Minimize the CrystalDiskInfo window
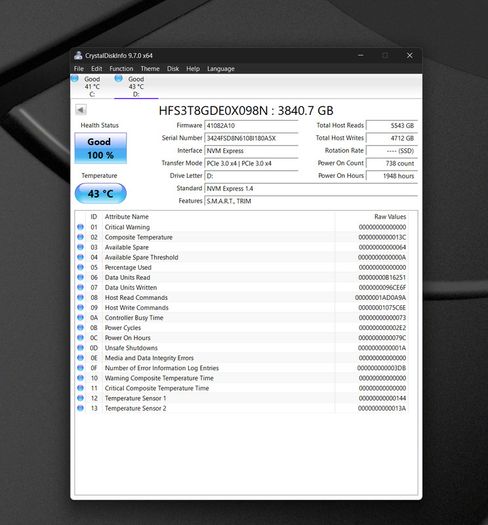488x525 pixels. pyautogui.click(x=361, y=55)
